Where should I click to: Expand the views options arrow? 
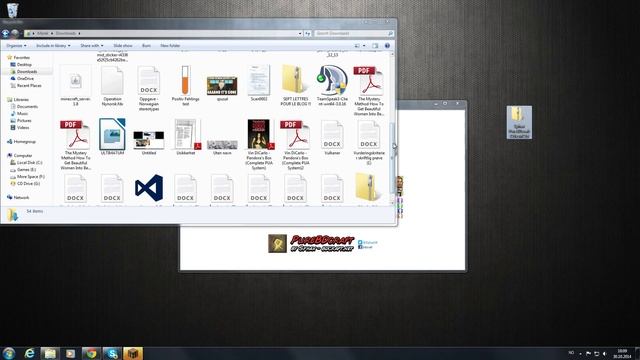[x=364, y=46]
